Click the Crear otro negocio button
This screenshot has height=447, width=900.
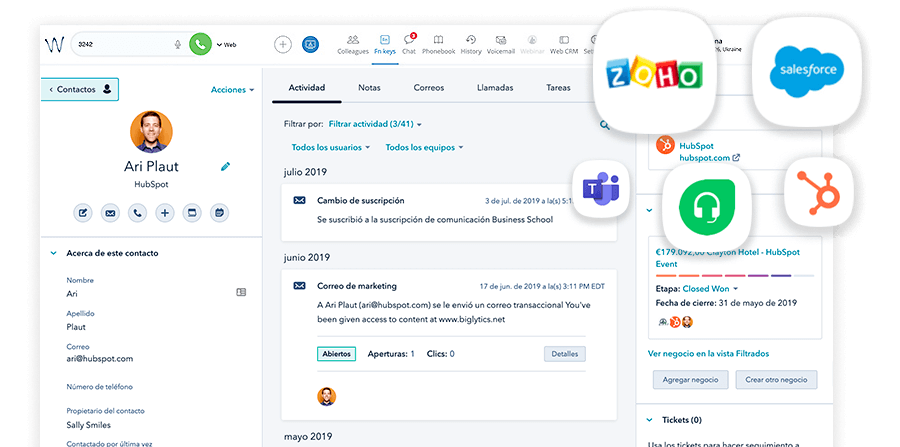click(x=776, y=380)
